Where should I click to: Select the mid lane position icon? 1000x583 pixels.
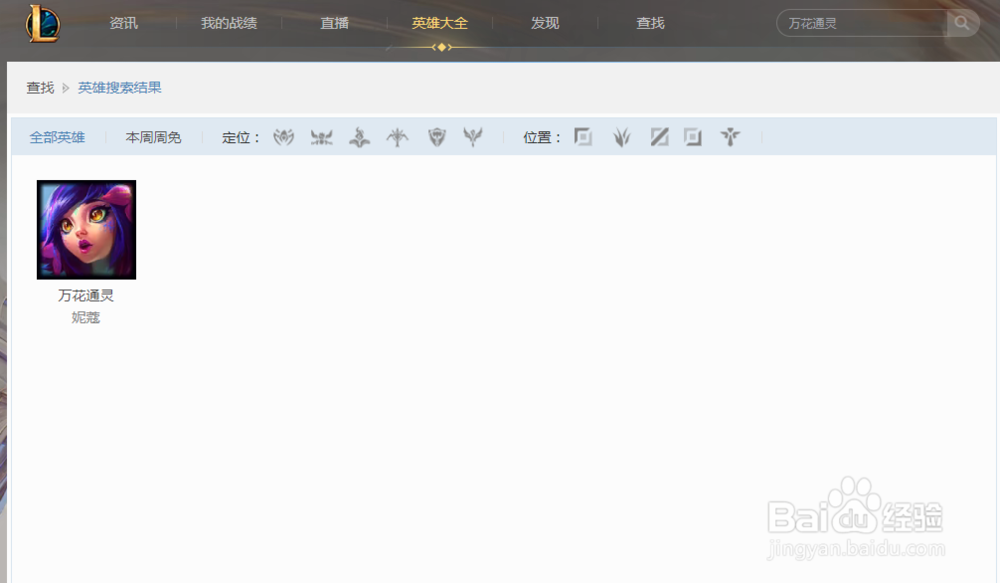click(659, 137)
